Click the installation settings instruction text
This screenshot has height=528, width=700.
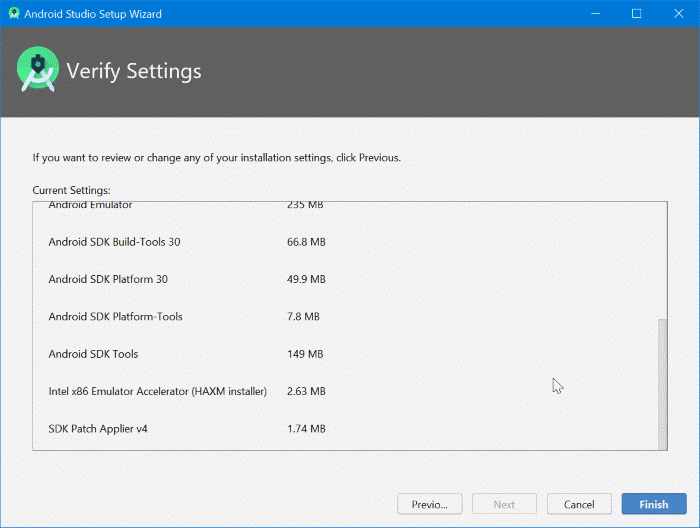click(217, 158)
